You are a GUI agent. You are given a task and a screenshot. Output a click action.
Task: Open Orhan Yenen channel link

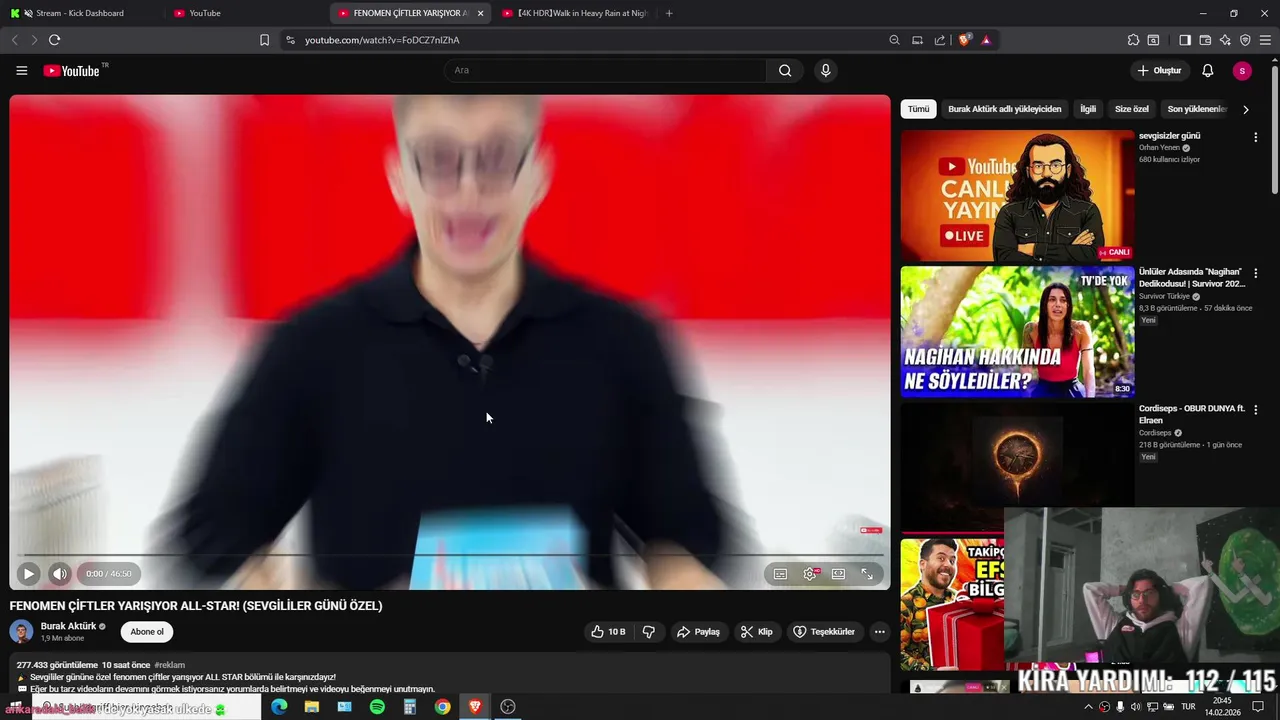point(1160,148)
